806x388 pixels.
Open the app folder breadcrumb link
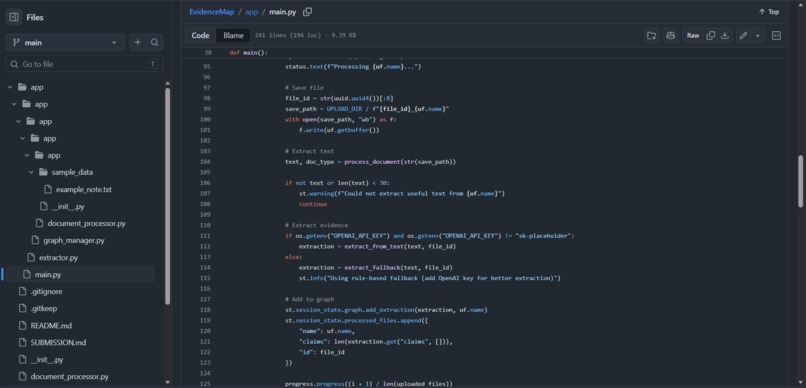coord(251,12)
